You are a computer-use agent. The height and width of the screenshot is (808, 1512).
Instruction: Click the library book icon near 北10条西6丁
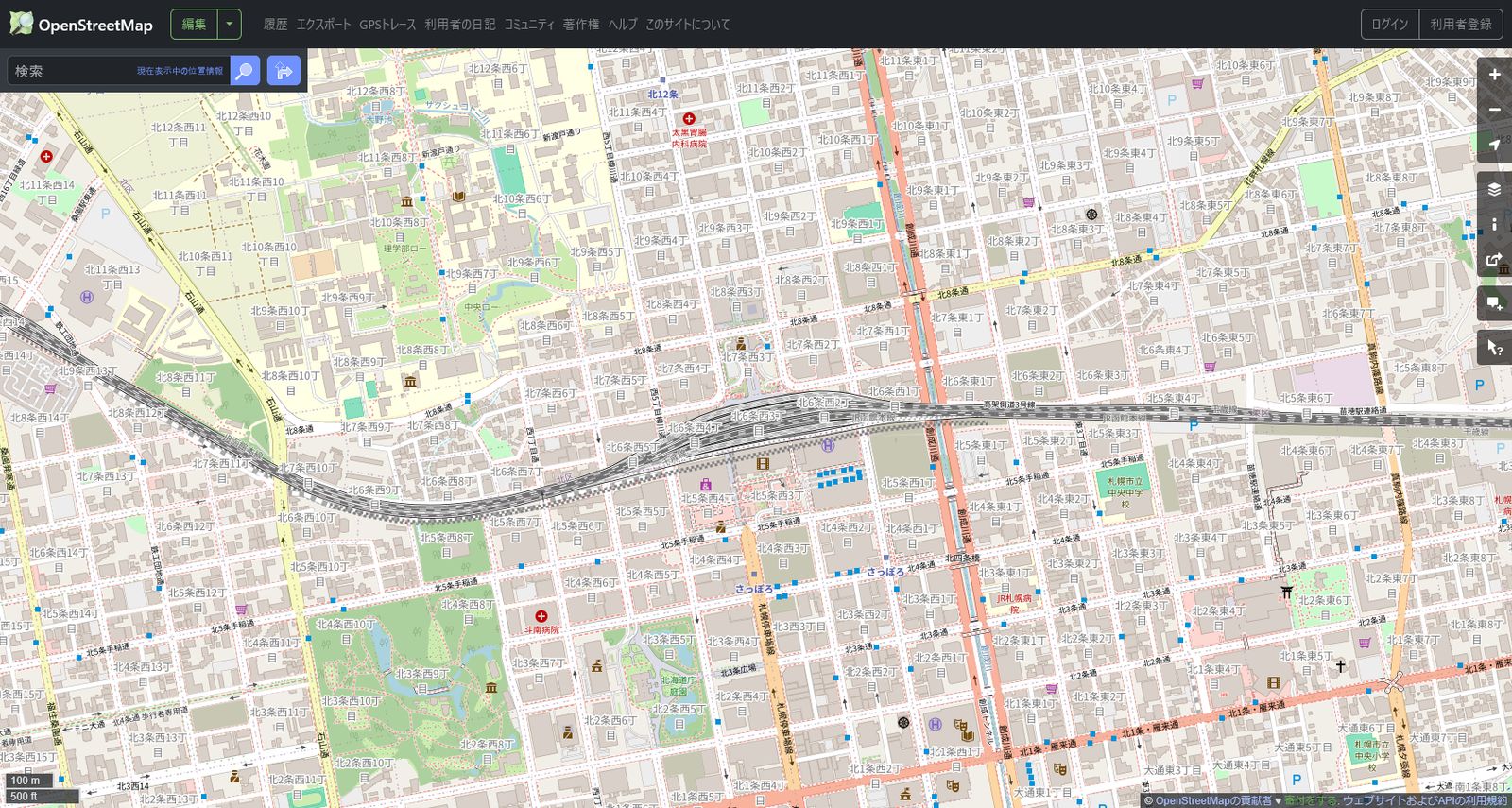(459, 197)
